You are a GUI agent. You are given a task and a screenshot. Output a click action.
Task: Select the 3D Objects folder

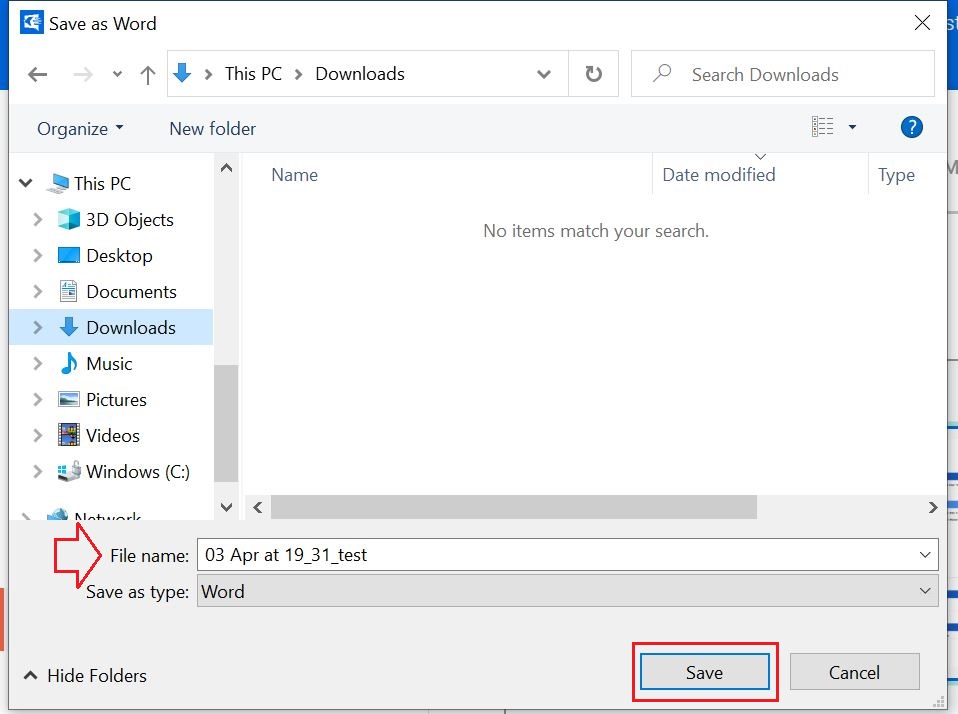[x=129, y=220]
